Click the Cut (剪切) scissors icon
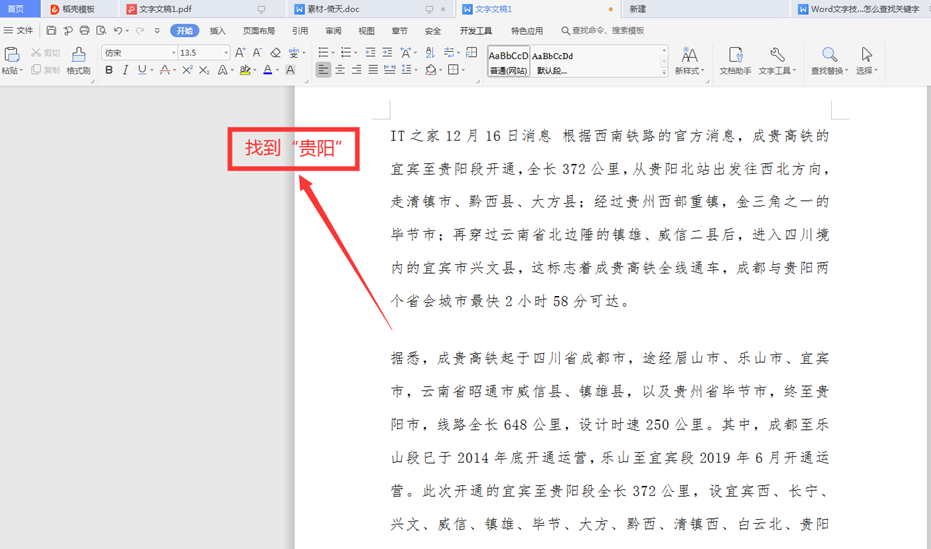 pos(46,53)
